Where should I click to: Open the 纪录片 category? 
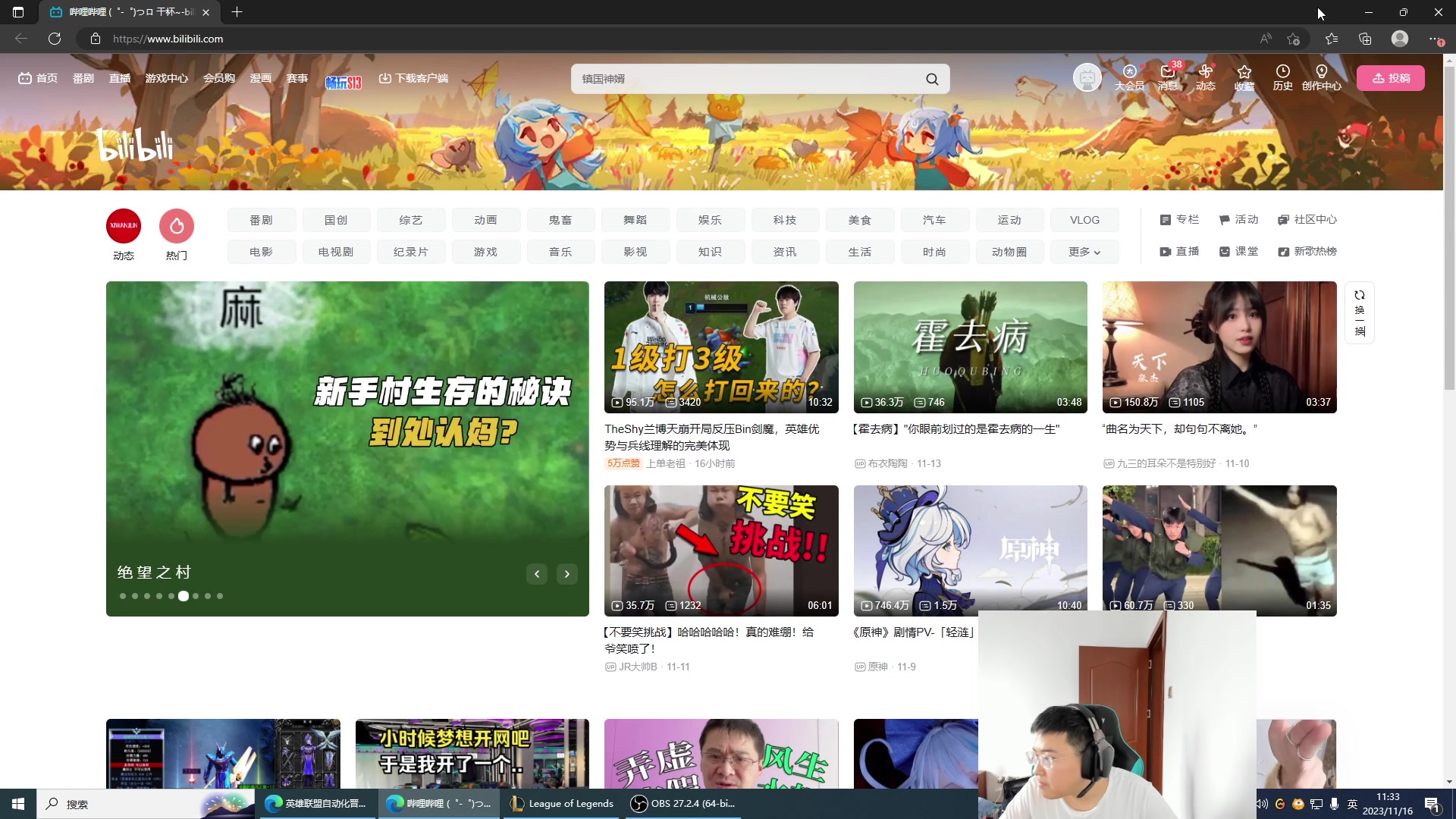411,252
